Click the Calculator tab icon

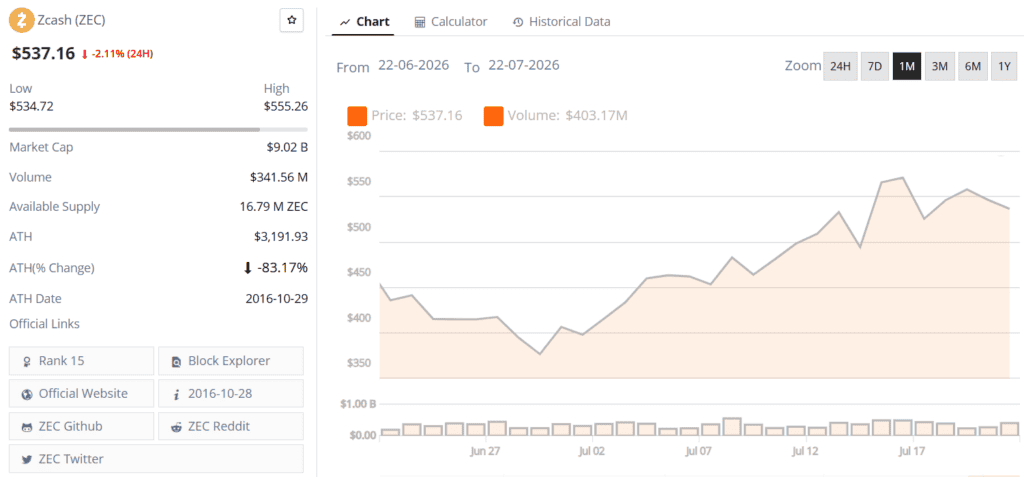coord(420,22)
